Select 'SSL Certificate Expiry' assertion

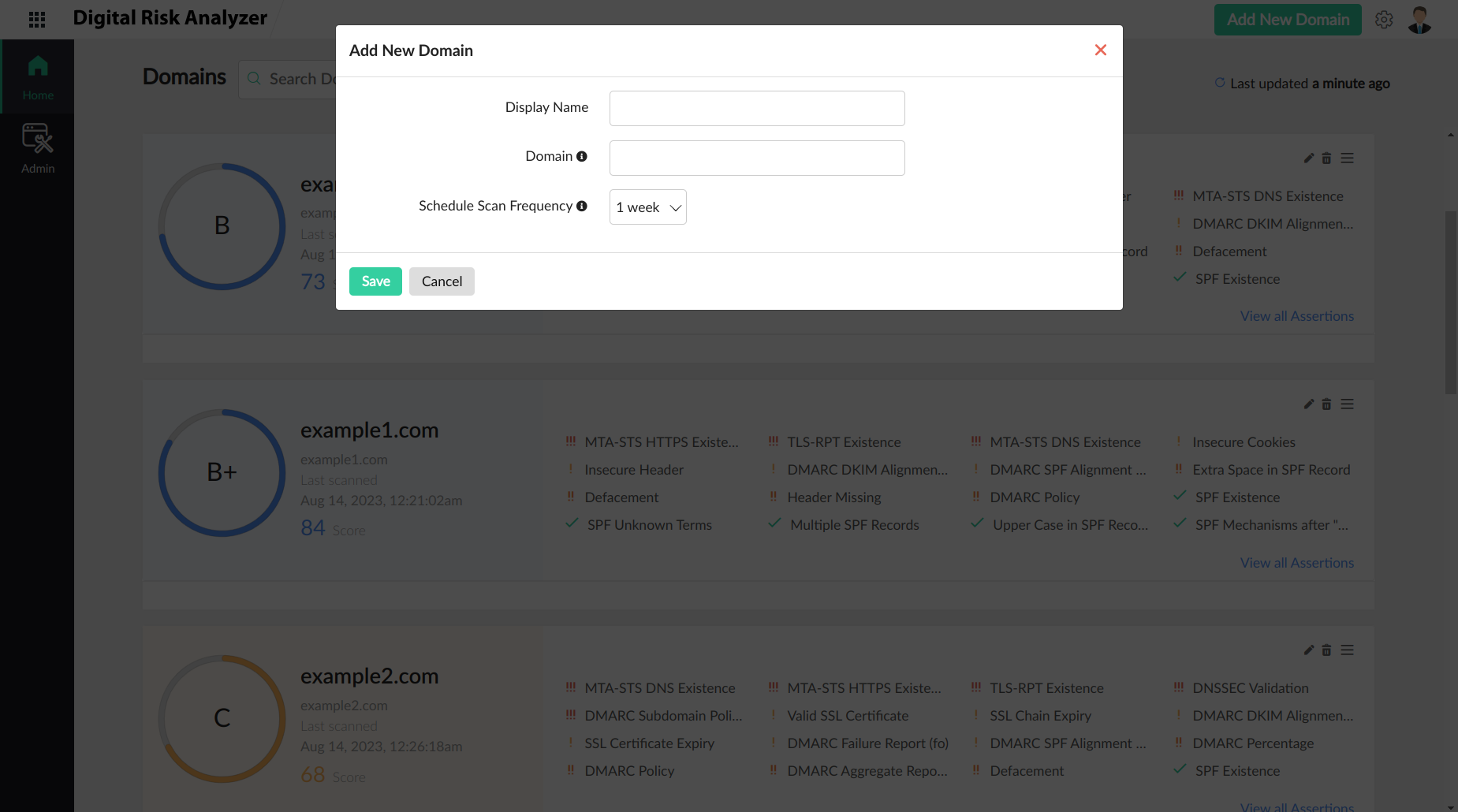point(650,743)
